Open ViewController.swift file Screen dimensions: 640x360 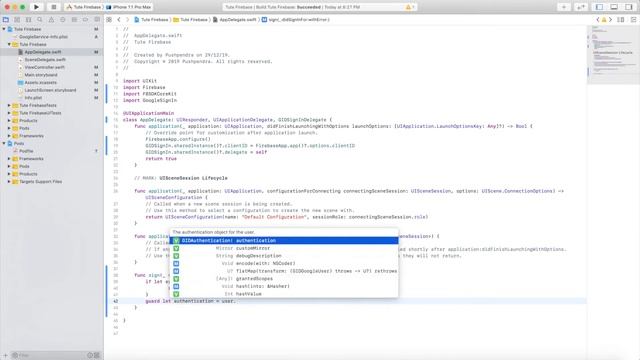pyautogui.click(x=44, y=67)
